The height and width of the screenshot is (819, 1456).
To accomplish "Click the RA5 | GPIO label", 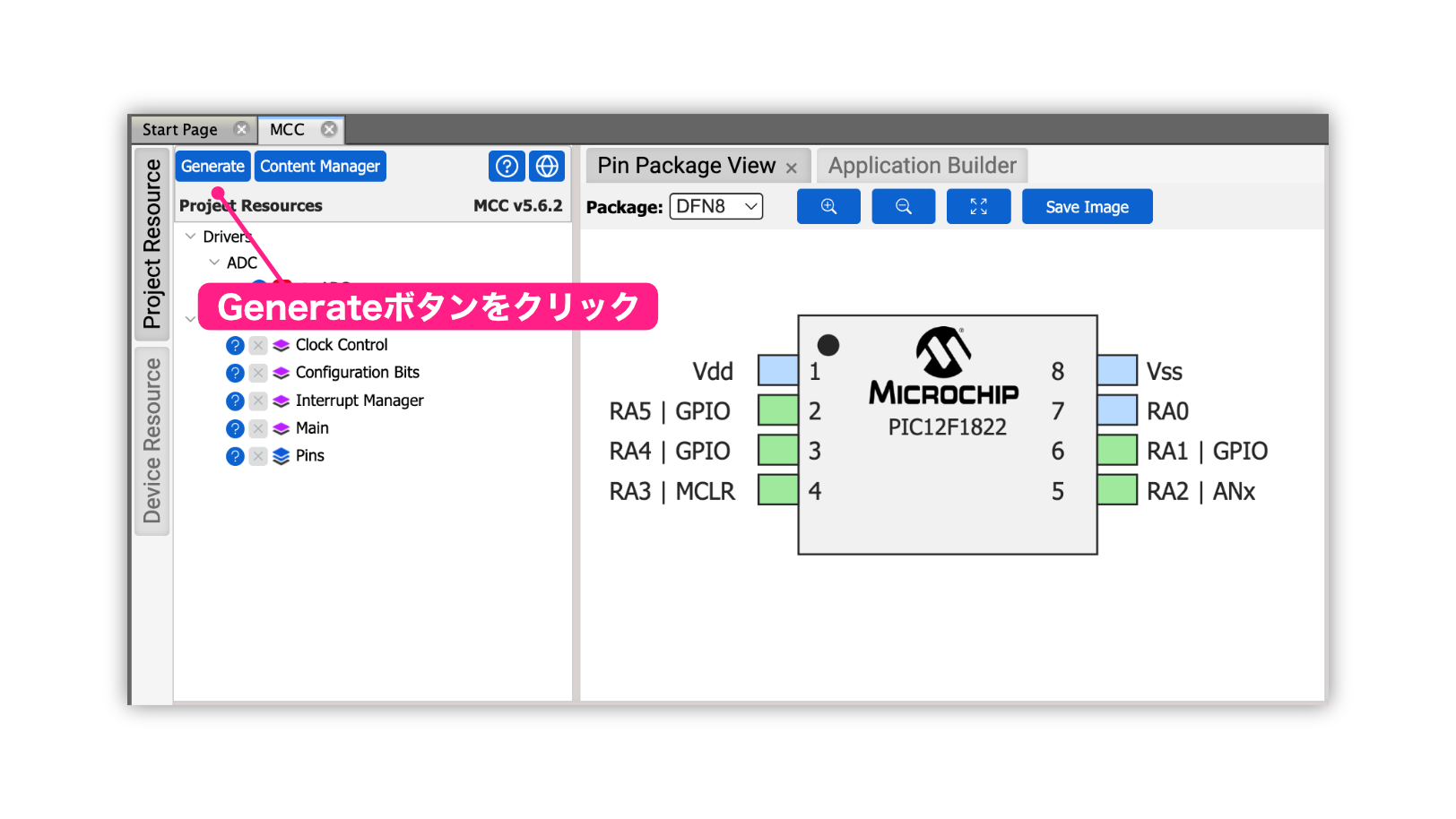I will (x=670, y=411).
